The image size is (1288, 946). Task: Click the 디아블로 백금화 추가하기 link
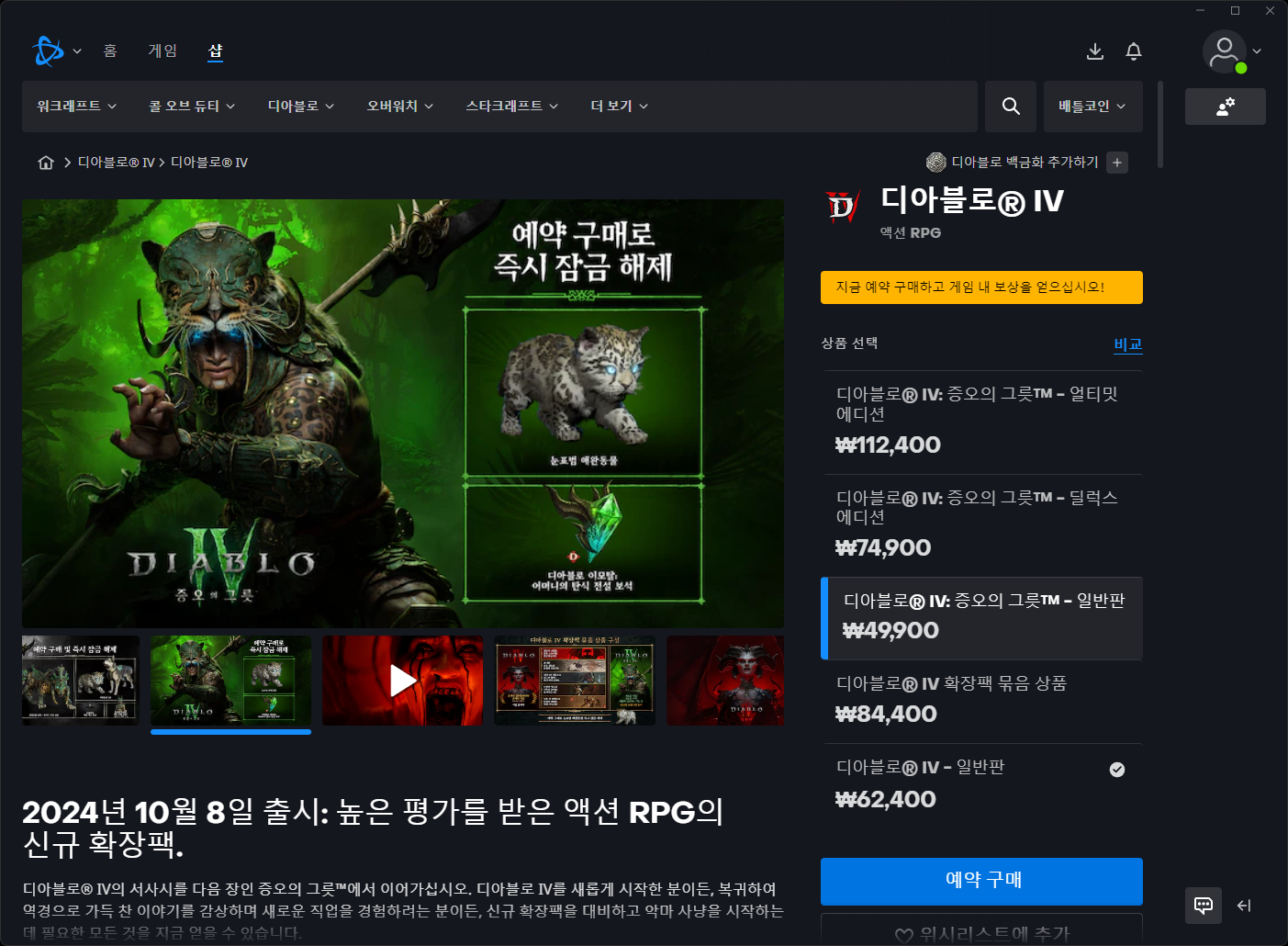[x=1025, y=163]
